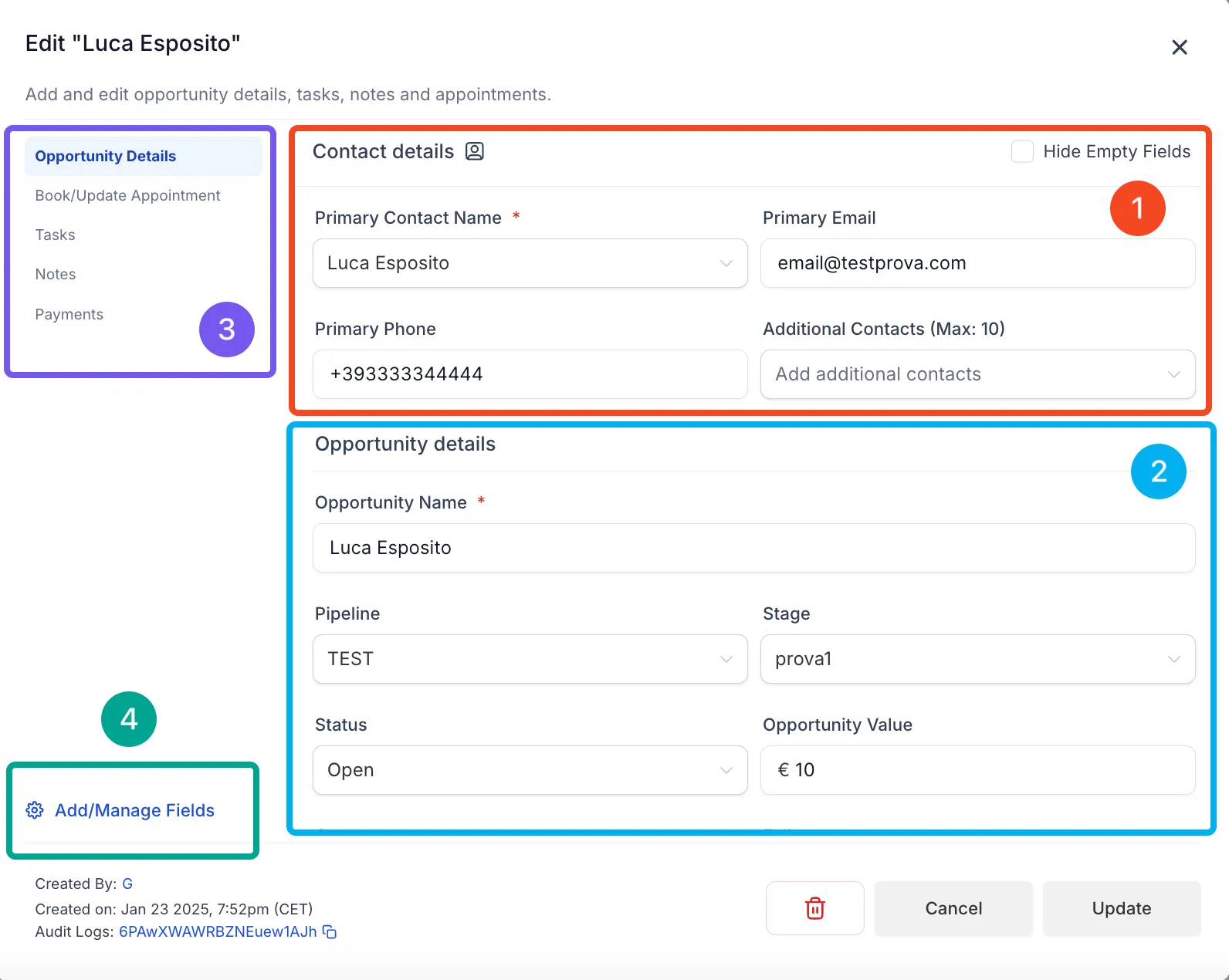Screen dimensions: 1229x980
Task: Click the red trash delete icon
Action: 814,908
